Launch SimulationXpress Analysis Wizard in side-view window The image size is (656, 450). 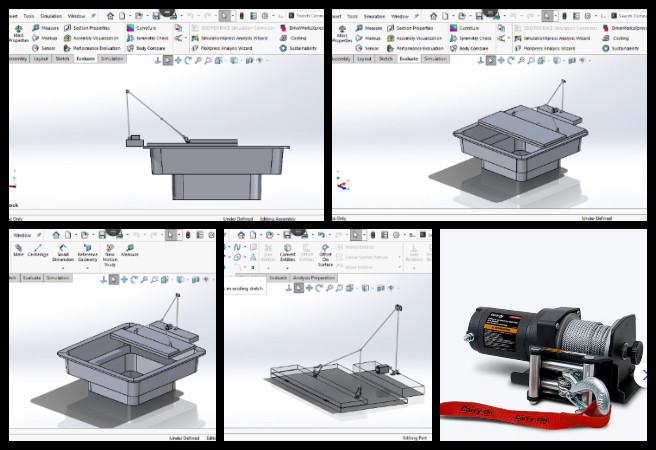(230, 38)
